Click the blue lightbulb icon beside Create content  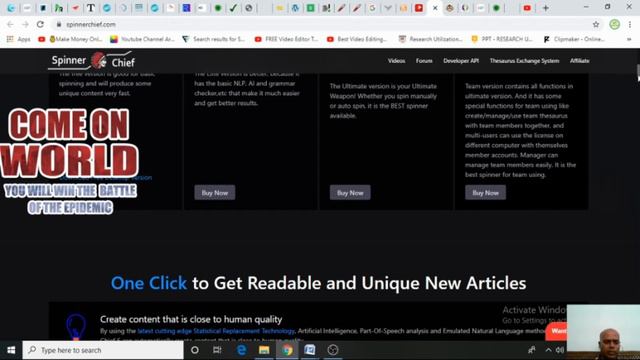coord(76,327)
